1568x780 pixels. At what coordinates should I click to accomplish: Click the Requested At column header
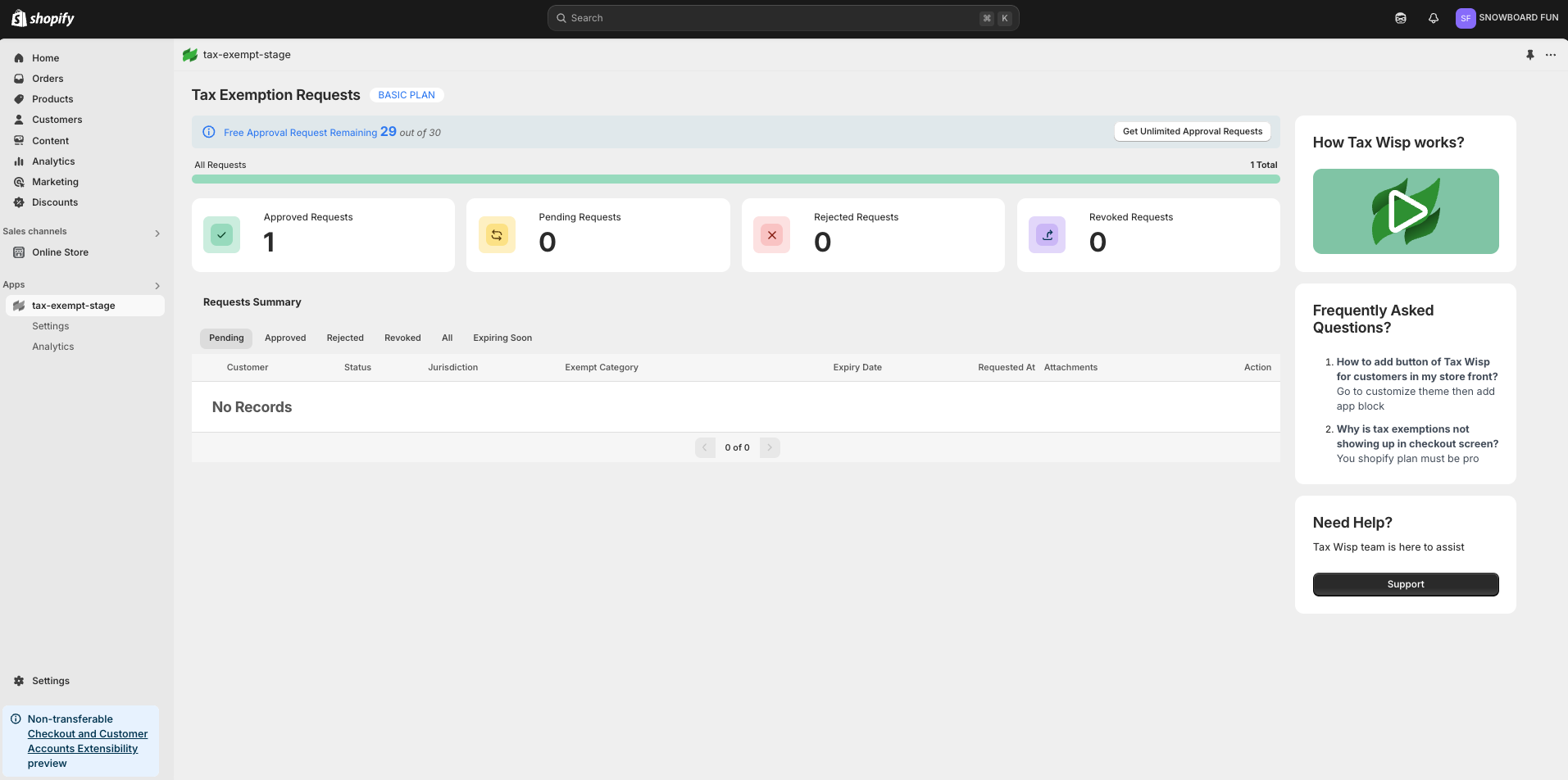1007,367
